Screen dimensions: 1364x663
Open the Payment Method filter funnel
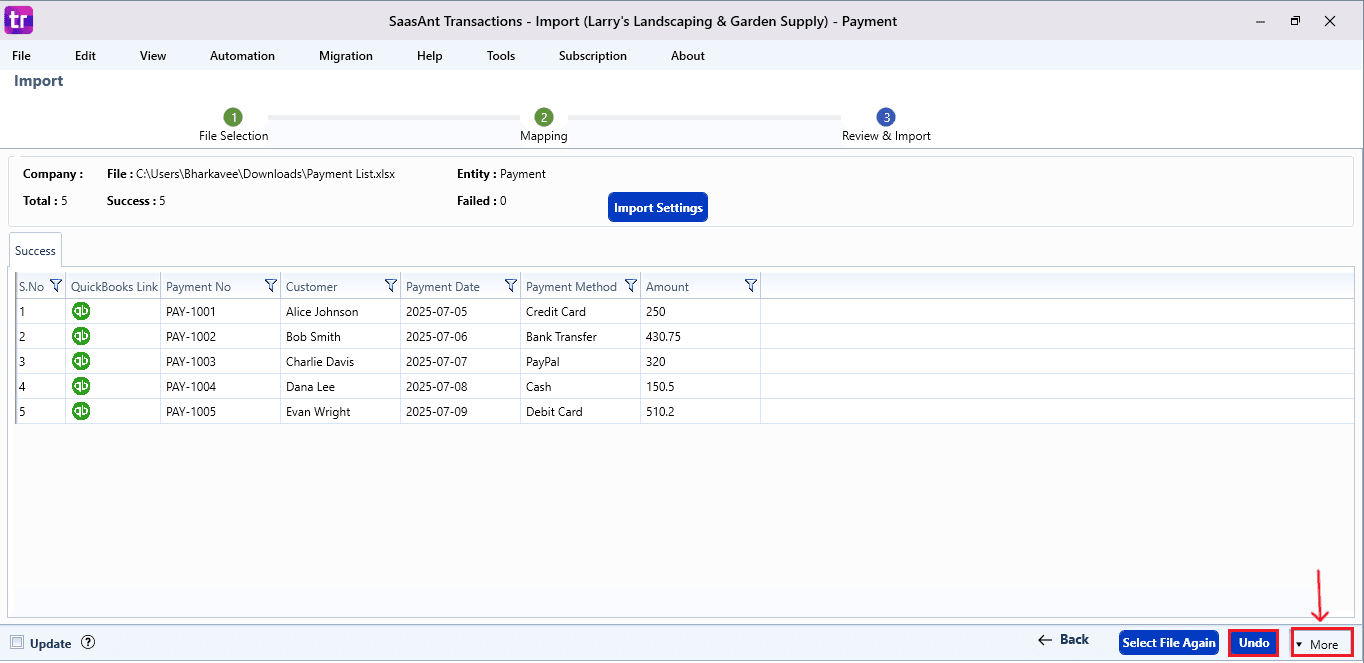(631, 285)
